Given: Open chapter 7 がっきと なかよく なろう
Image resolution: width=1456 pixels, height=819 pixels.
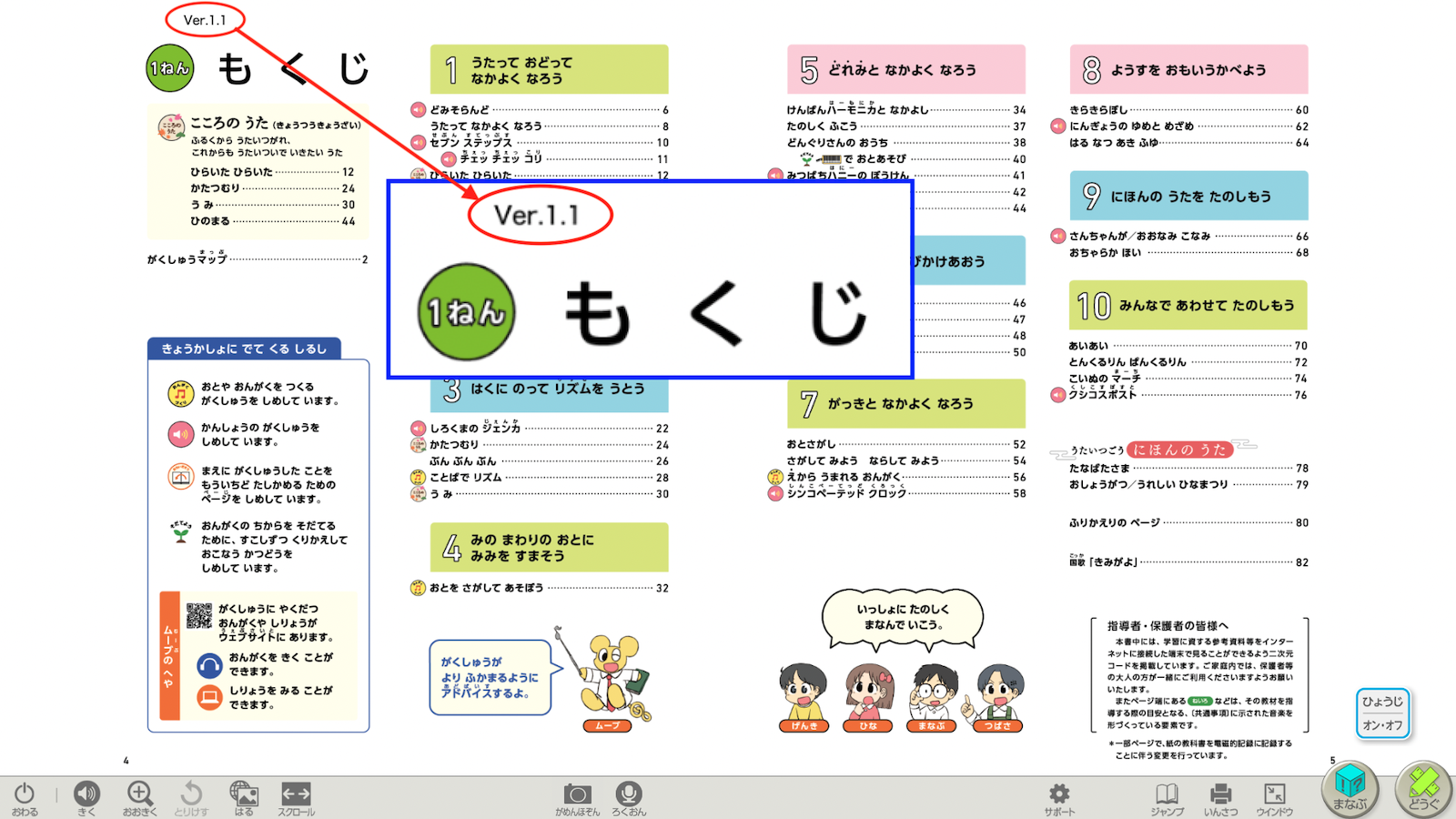Looking at the screenshot, I should tap(906, 404).
